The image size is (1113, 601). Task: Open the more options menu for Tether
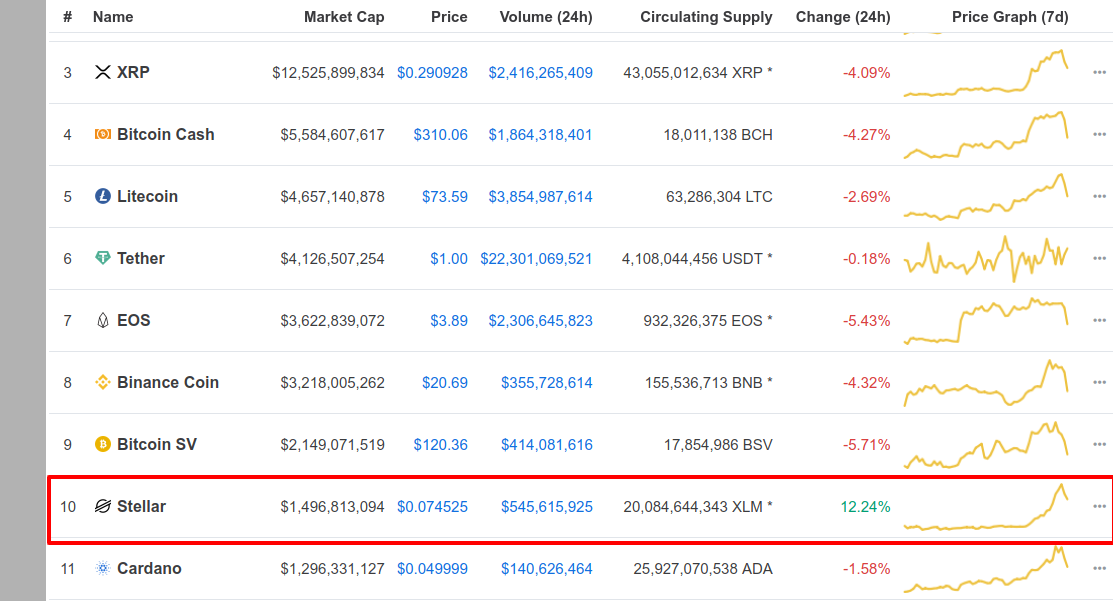point(1100,258)
